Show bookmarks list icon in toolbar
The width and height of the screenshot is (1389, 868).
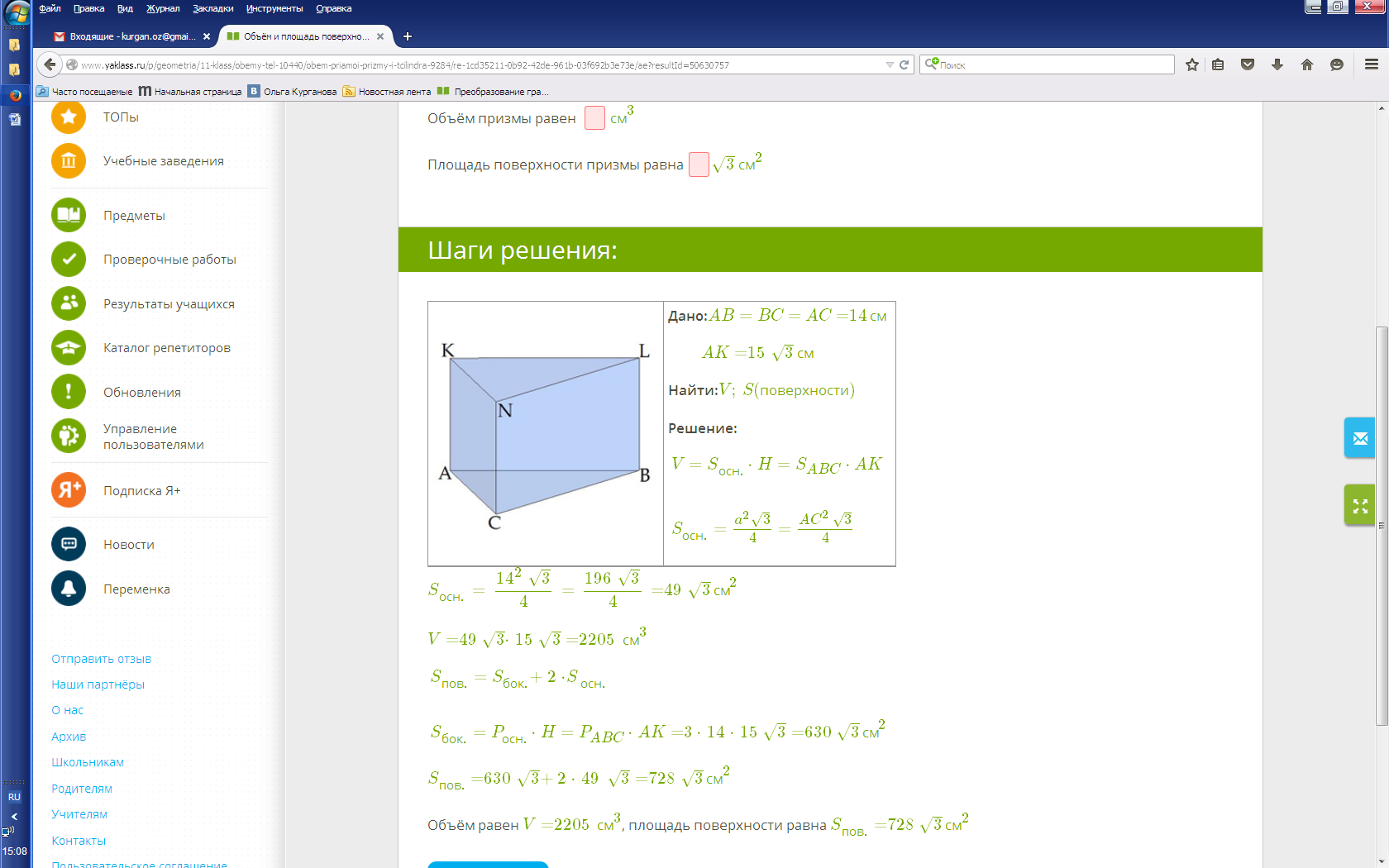(x=1218, y=64)
